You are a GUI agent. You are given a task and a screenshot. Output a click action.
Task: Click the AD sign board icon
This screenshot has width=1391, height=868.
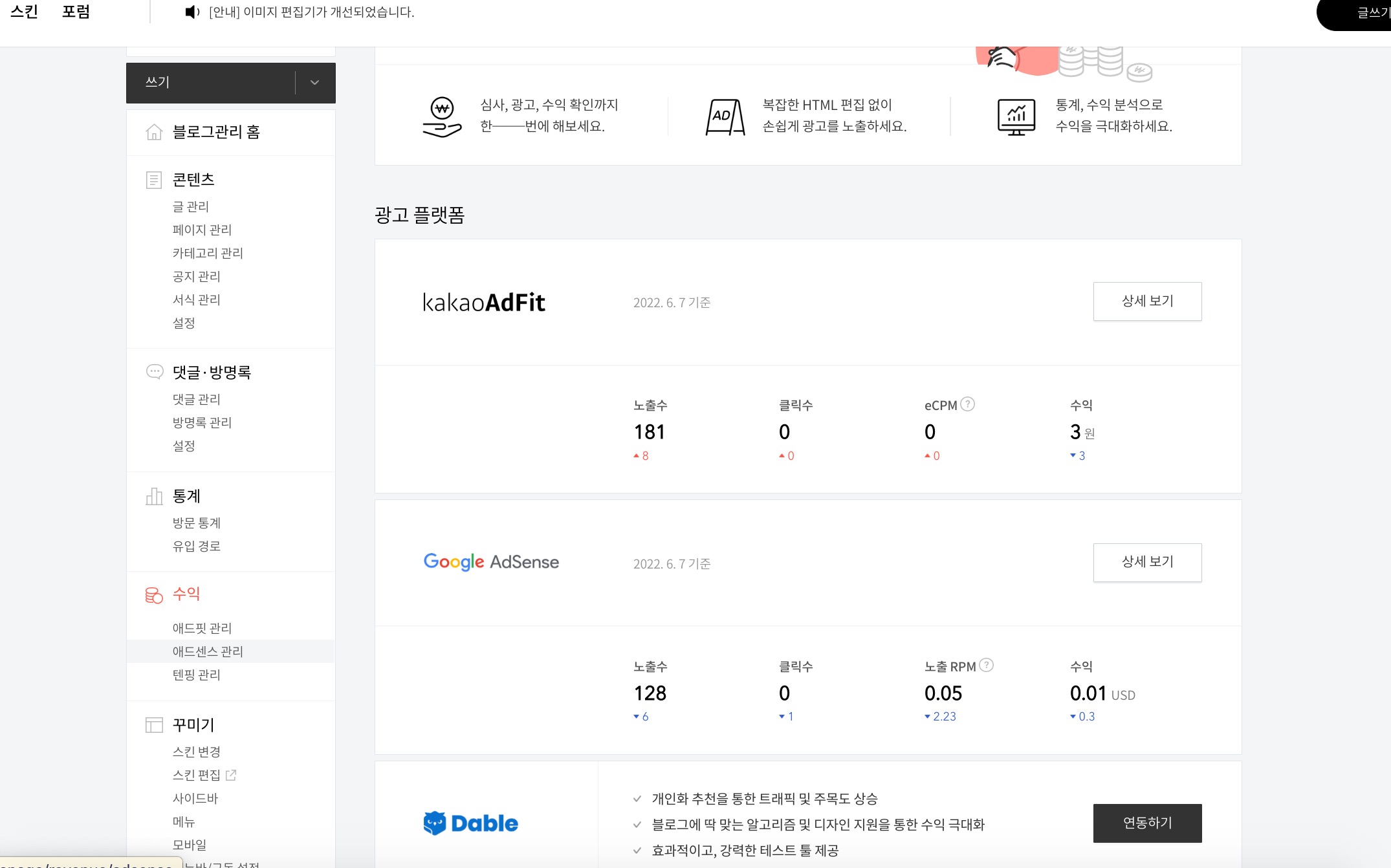click(x=725, y=117)
